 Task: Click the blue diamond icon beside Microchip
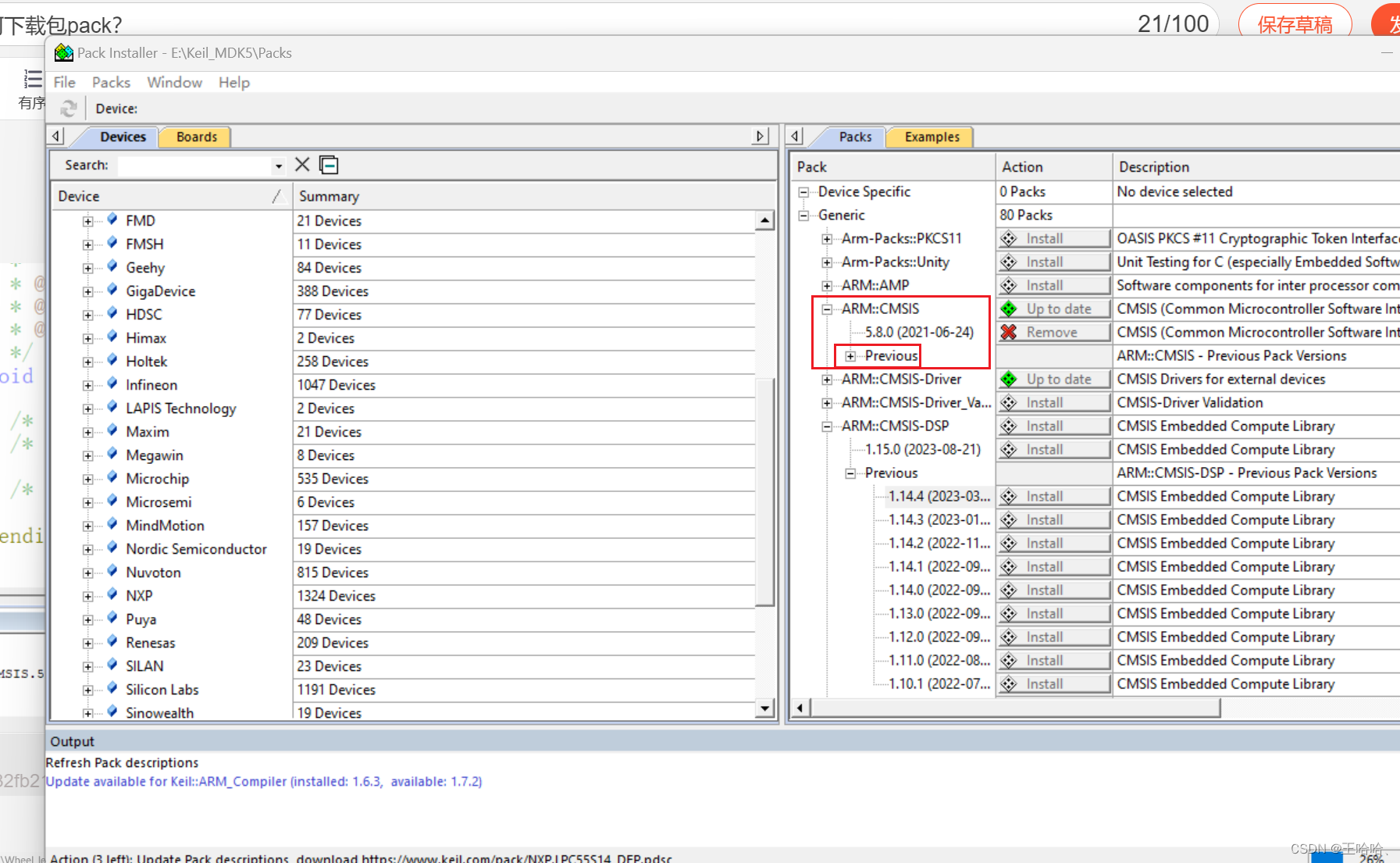(112, 477)
